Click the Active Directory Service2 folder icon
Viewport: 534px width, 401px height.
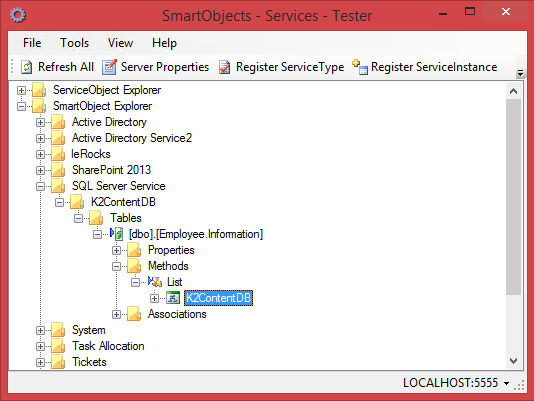click(x=58, y=138)
